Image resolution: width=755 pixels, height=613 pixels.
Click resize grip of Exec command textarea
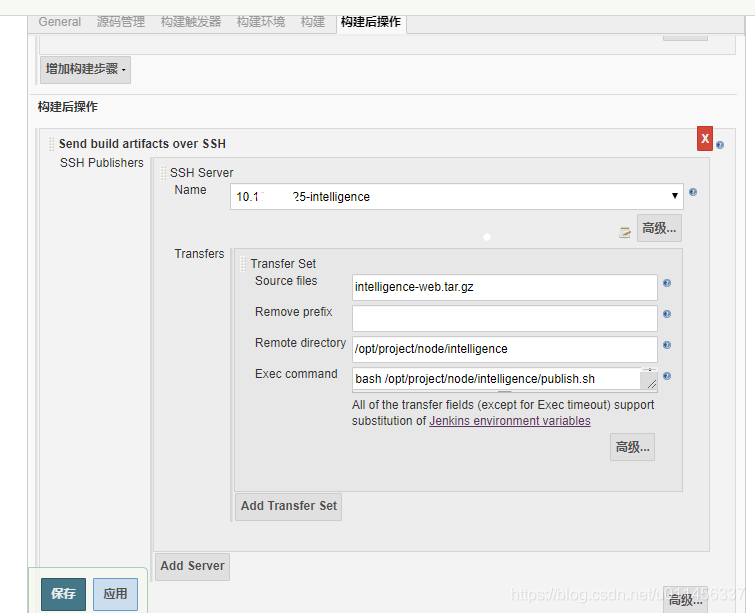coord(651,384)
